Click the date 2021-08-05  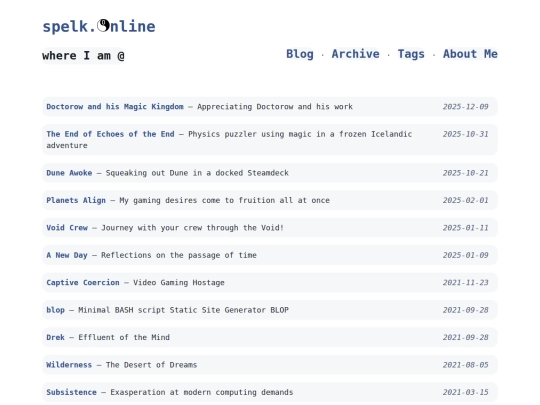coord(466,365)
